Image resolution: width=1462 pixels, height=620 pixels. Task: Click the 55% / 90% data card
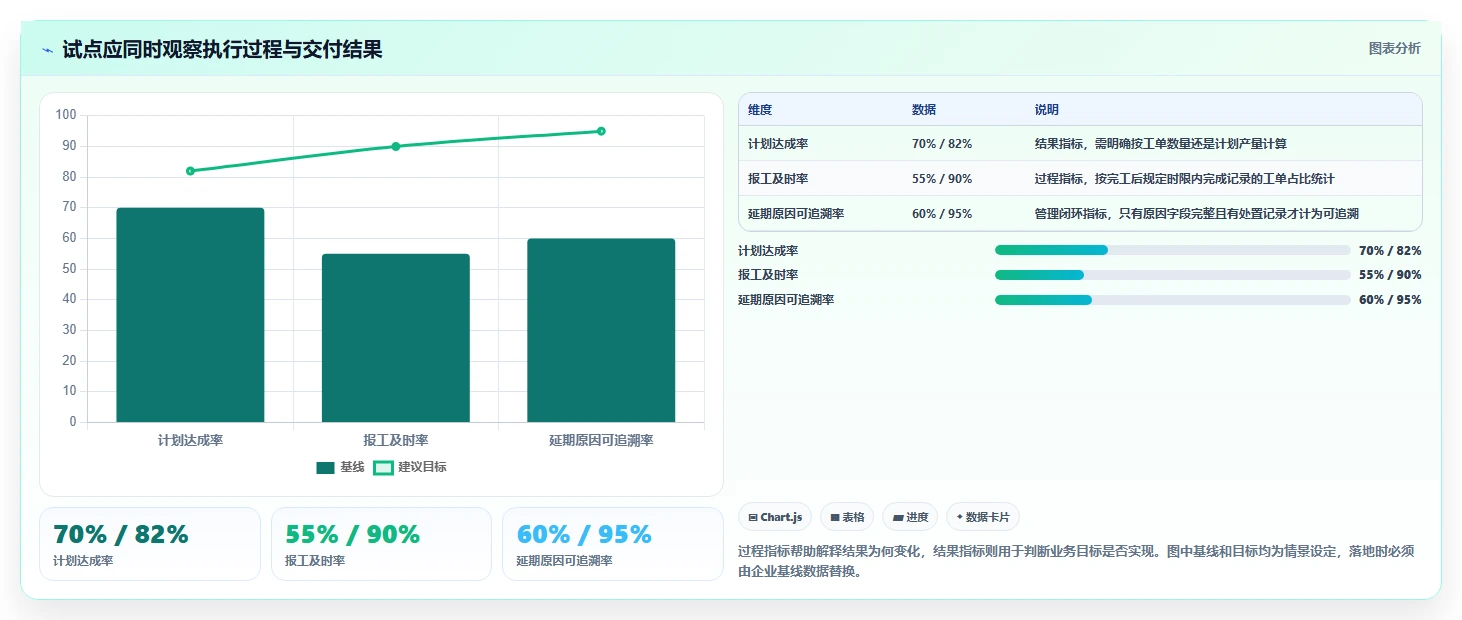point(381,544)
